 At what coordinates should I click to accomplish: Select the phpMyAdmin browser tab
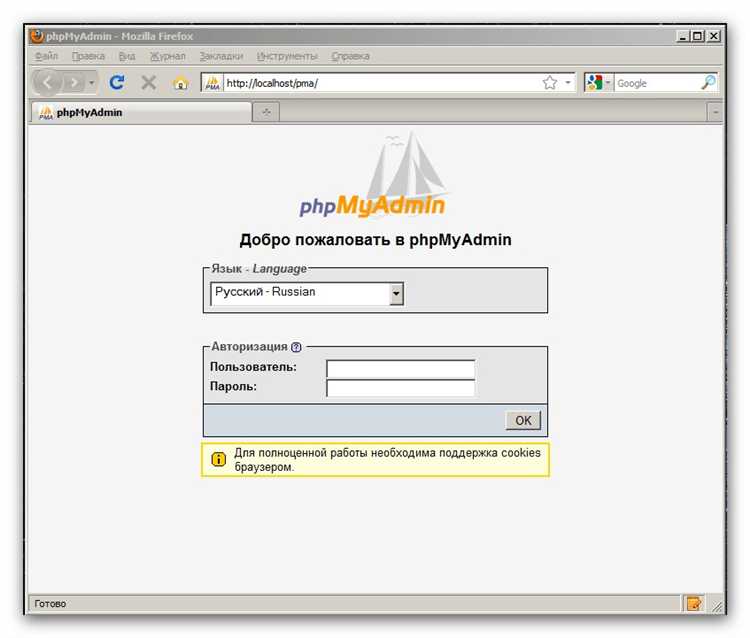(142, 112)
